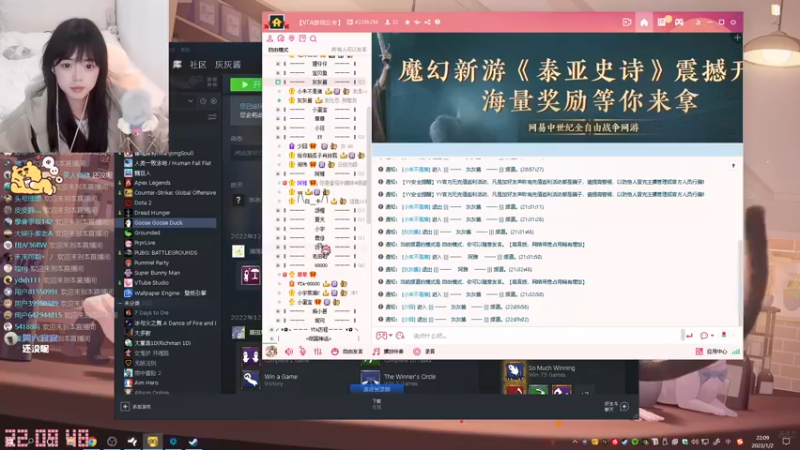Image resolution: width=800 pixels, height=450 pixels.
Task: Open the search icon above channel list
Action: point(313,39)
